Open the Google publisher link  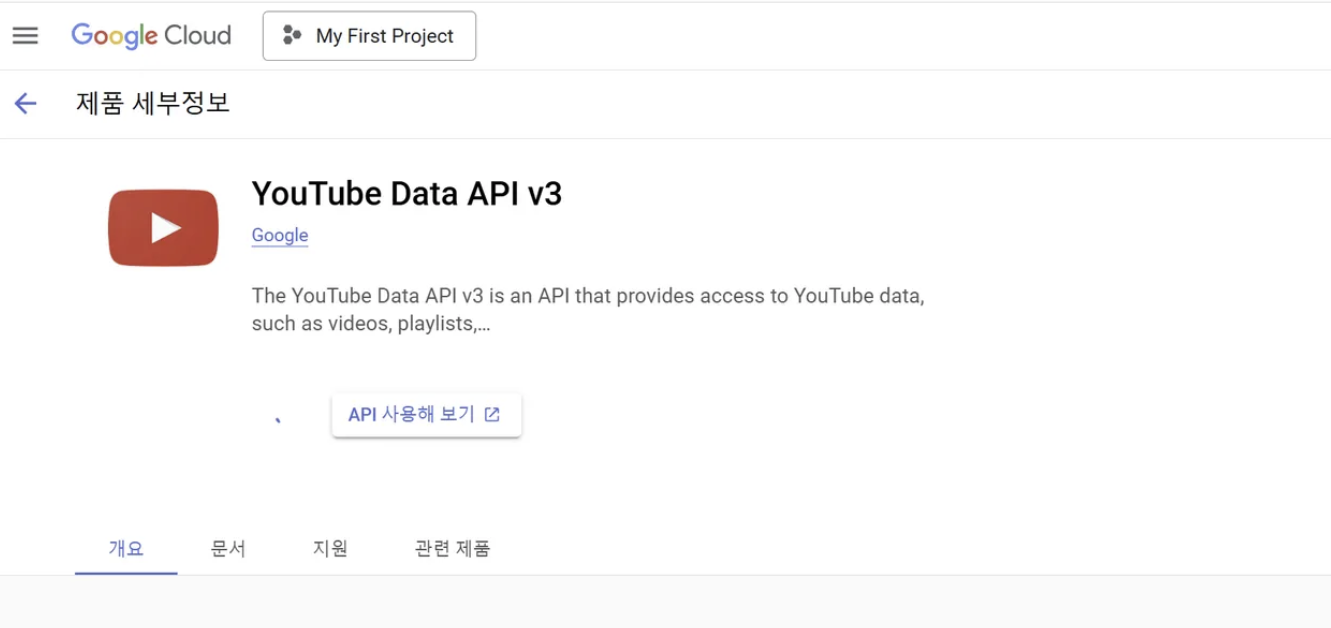(280, 235)
